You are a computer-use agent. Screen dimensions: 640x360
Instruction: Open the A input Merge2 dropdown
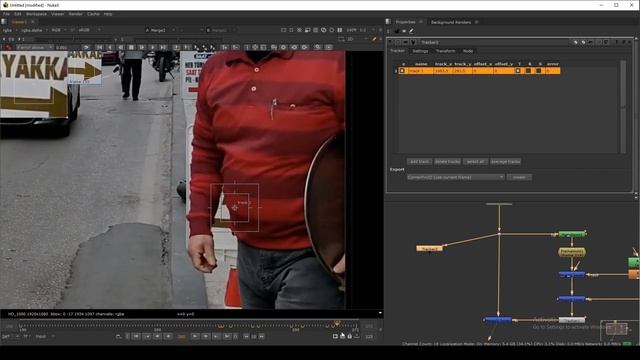160,30
